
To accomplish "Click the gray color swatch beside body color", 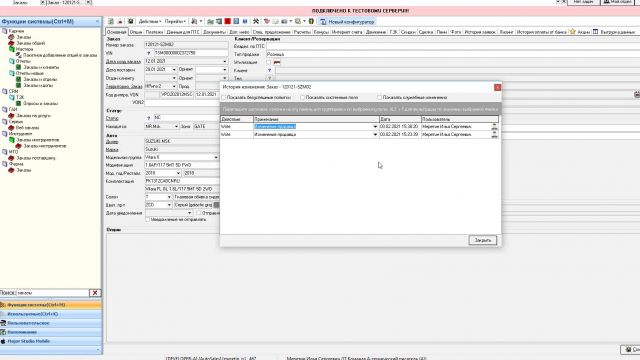I will (216, 205).
